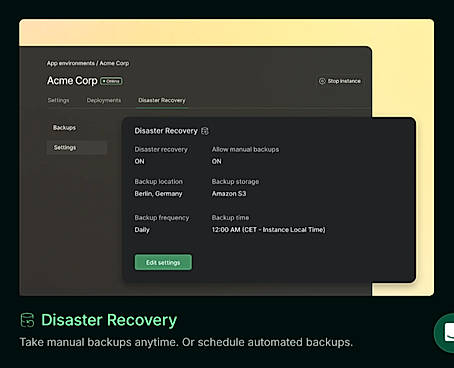Open the Settings tab under Acme Corp

pyautogui.click(x=58, y=100)
